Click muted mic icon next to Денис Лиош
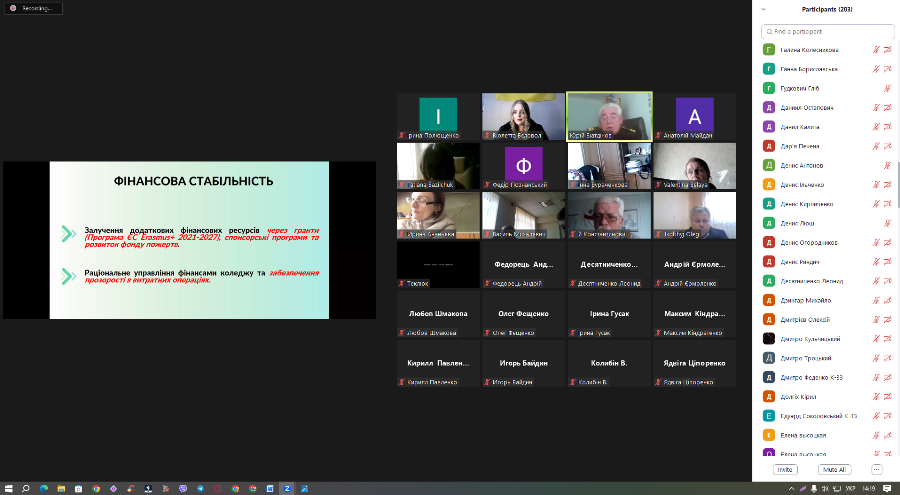 pyautogui.click(x=887, y=223)
